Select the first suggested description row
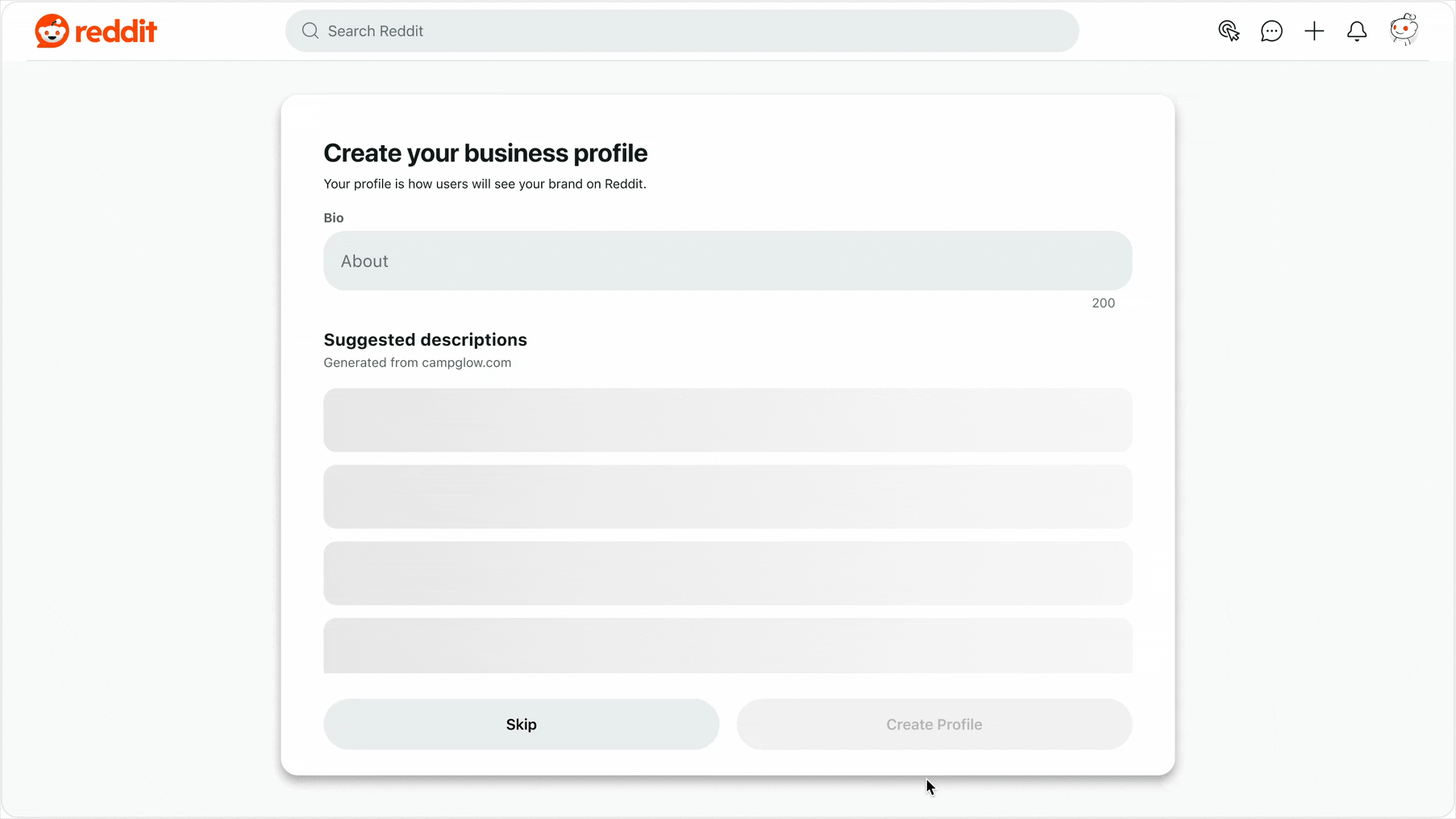 click(727, 420)
